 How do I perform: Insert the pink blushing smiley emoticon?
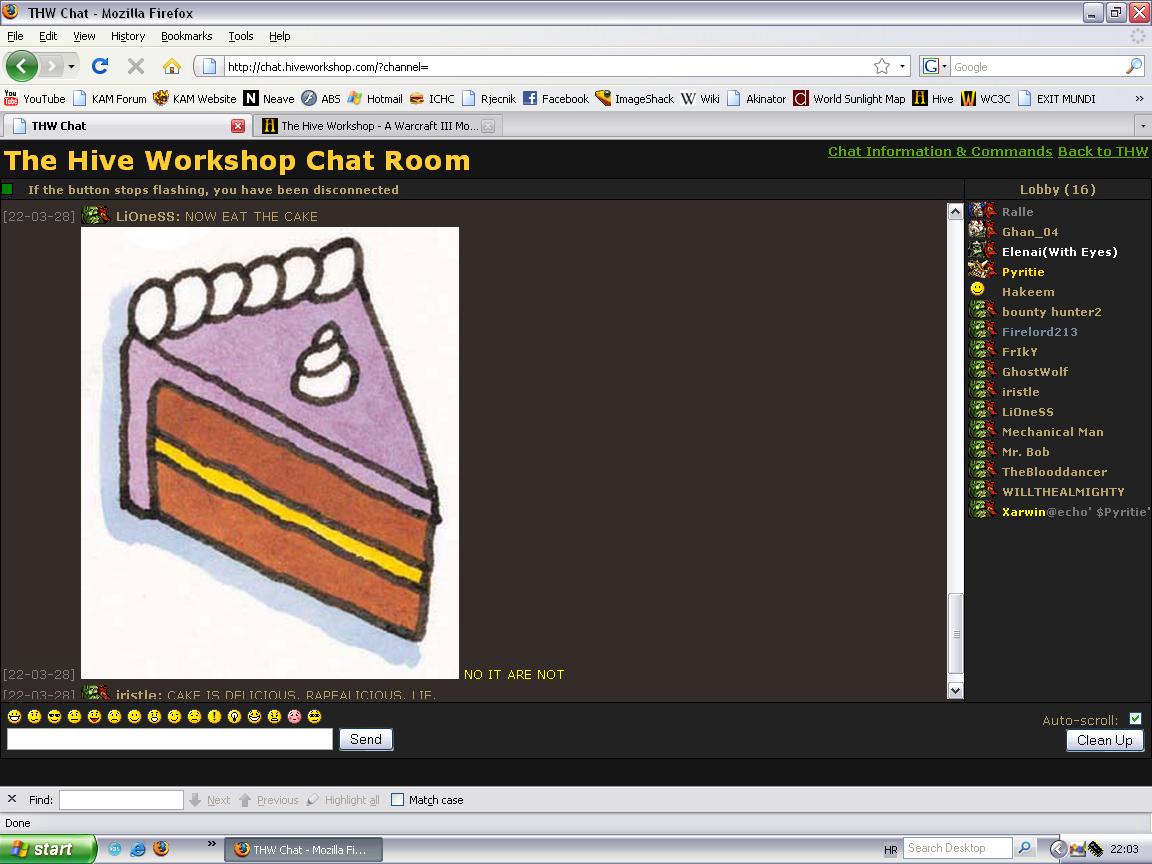[294, 716]
